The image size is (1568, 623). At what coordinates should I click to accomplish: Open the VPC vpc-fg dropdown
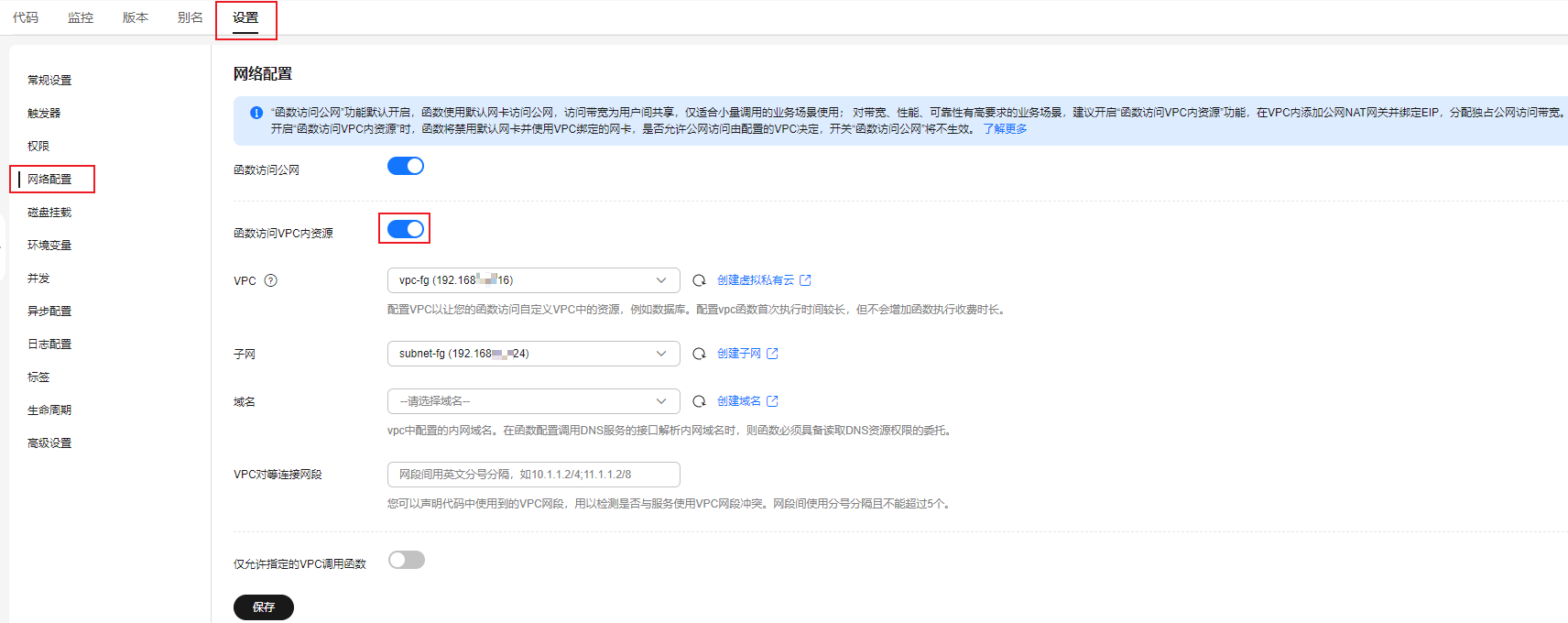click(x=533, y=280)
